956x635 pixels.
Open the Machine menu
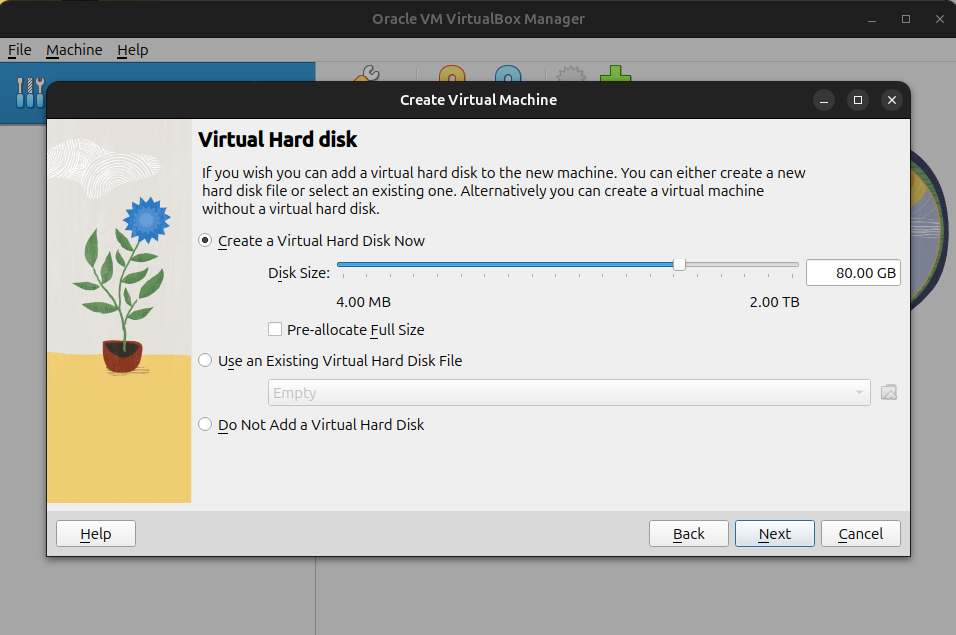[x=74, y=50]
